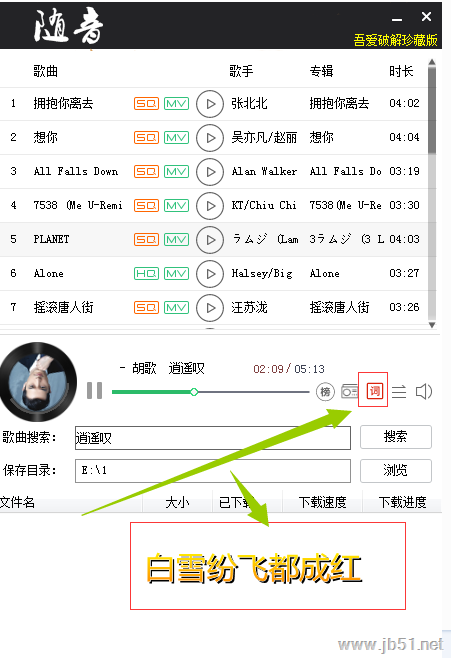This screenshot has width=451, height=658.
Task: Click the 浏览 browse button
Action: [x=396, y=470]
